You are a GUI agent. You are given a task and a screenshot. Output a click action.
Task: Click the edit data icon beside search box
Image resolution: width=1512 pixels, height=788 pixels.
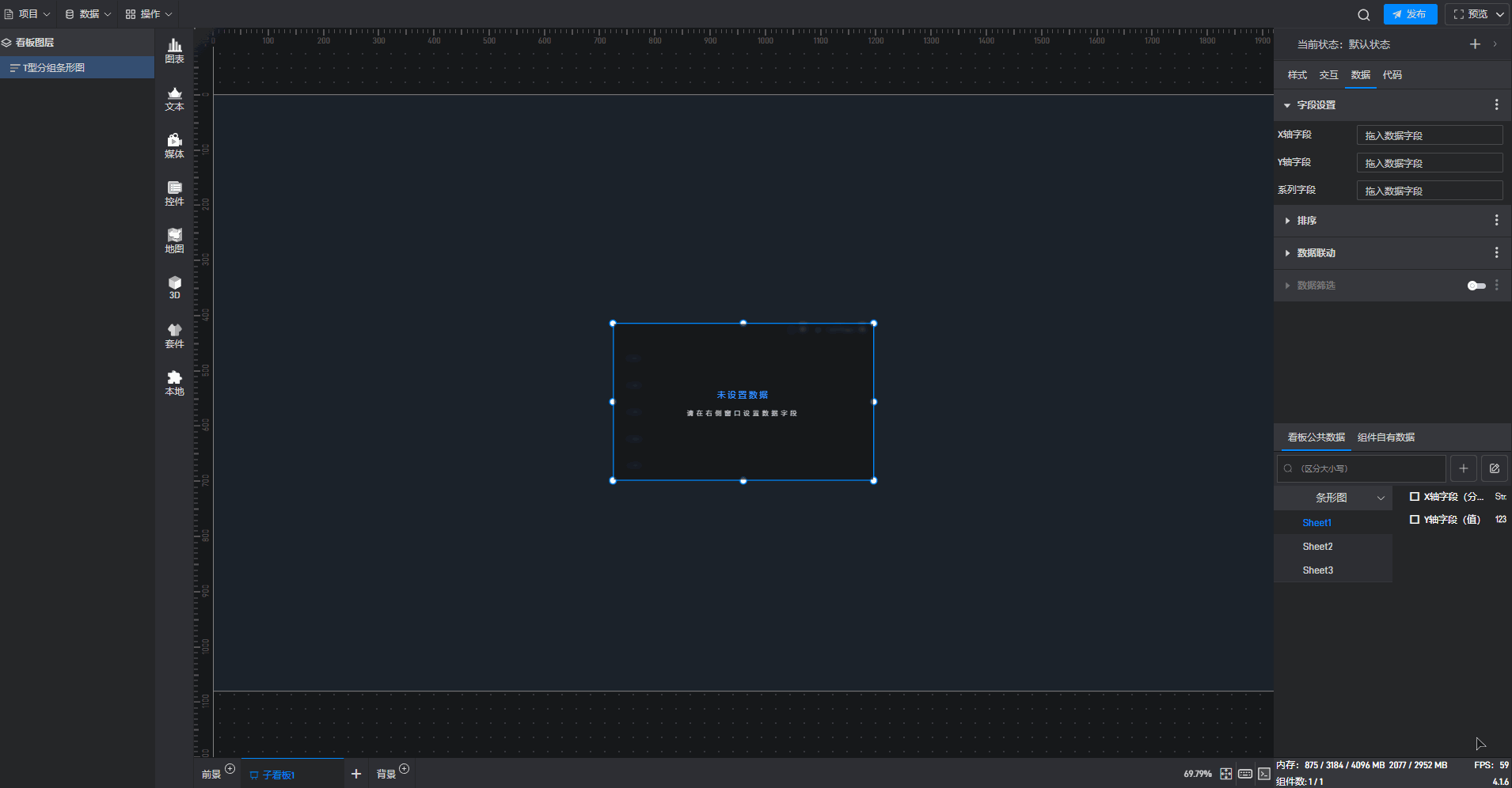tap(1494, 468)
